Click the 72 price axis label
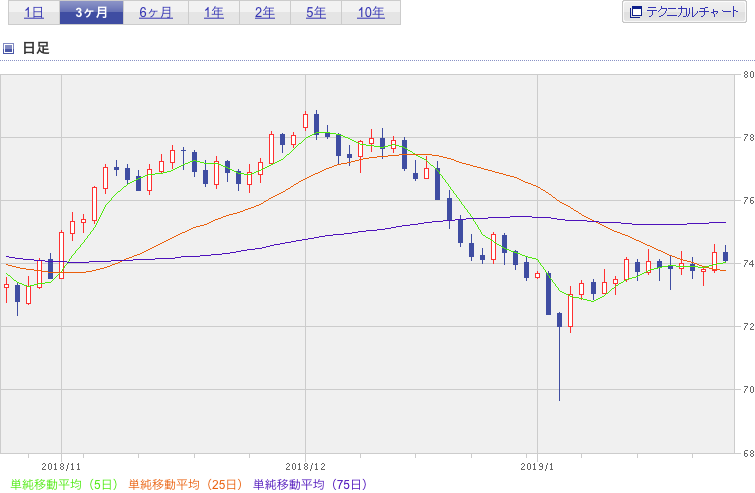755x493 pixels. tap(748, 326)
